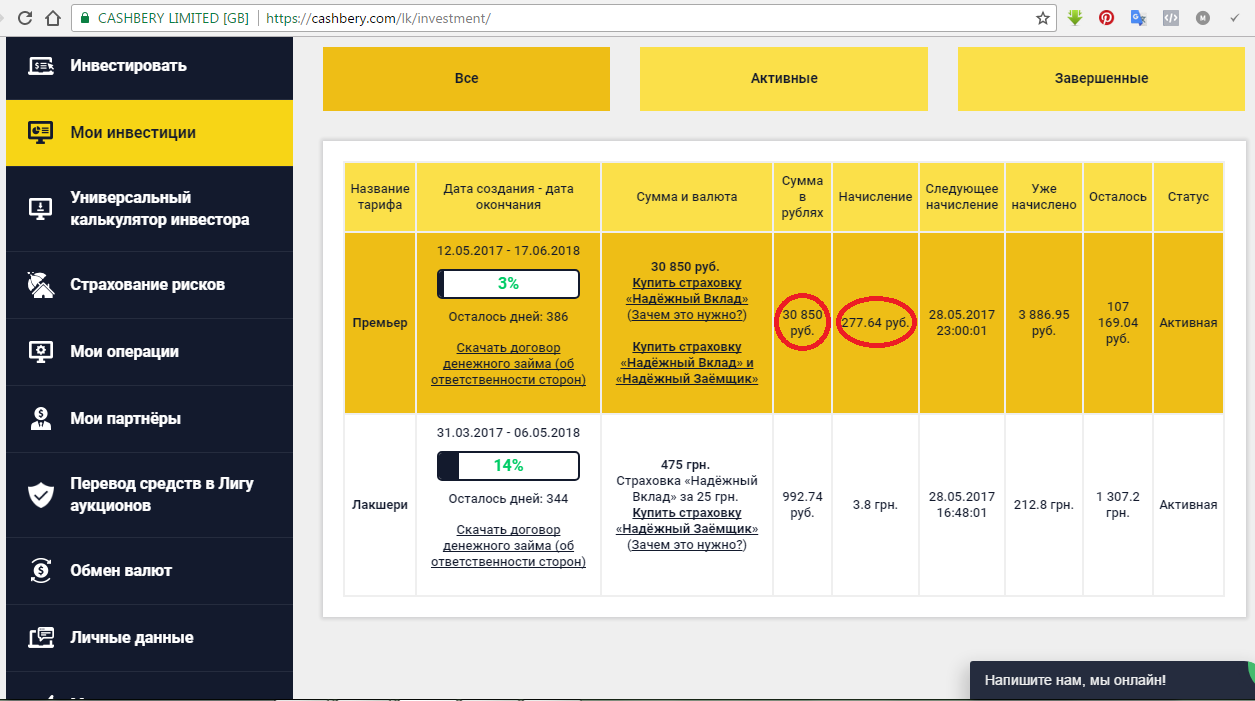Click the Страхование рисков umbrella icon

coord(41,285)
